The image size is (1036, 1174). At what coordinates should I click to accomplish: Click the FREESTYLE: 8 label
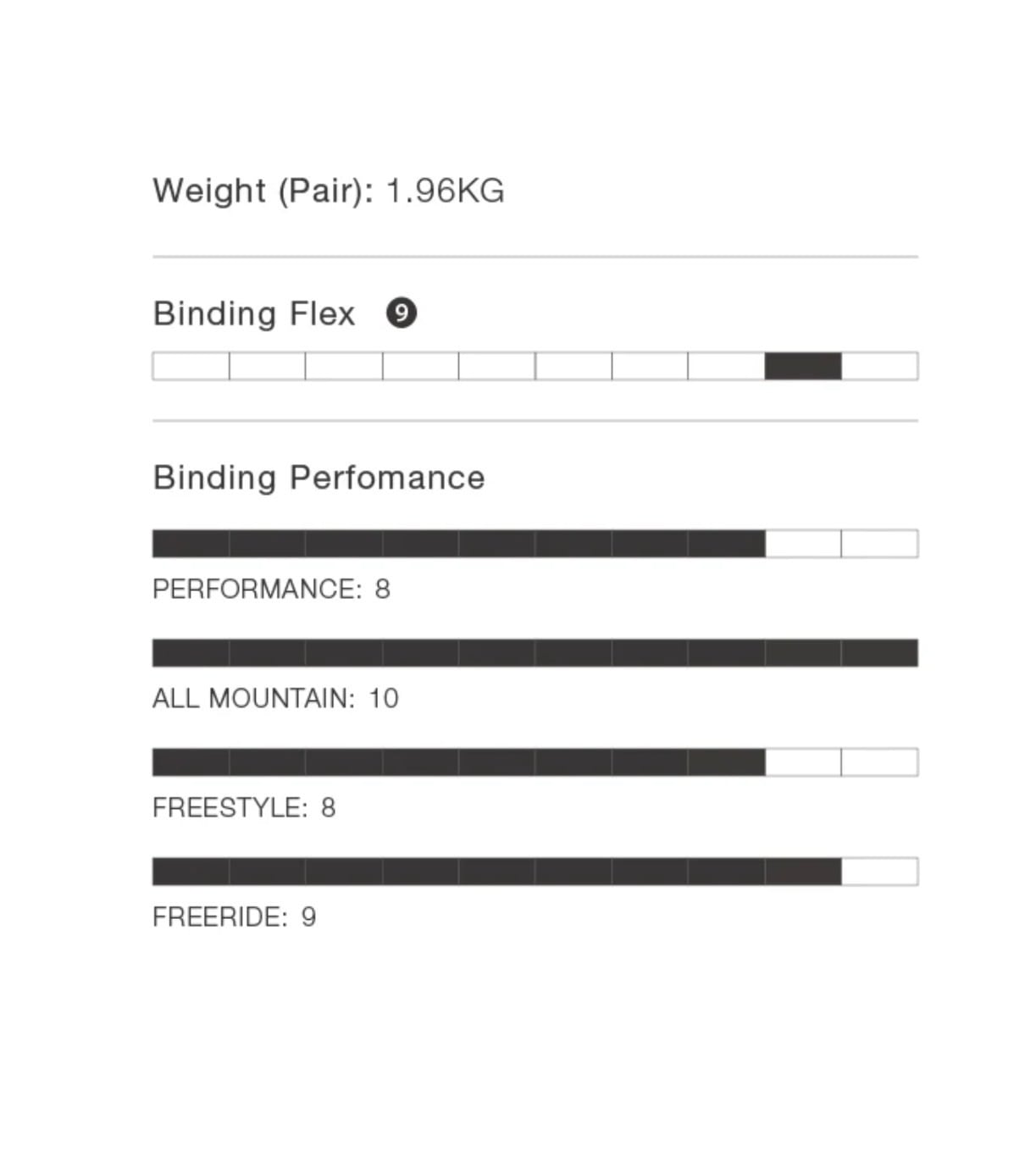244,807
